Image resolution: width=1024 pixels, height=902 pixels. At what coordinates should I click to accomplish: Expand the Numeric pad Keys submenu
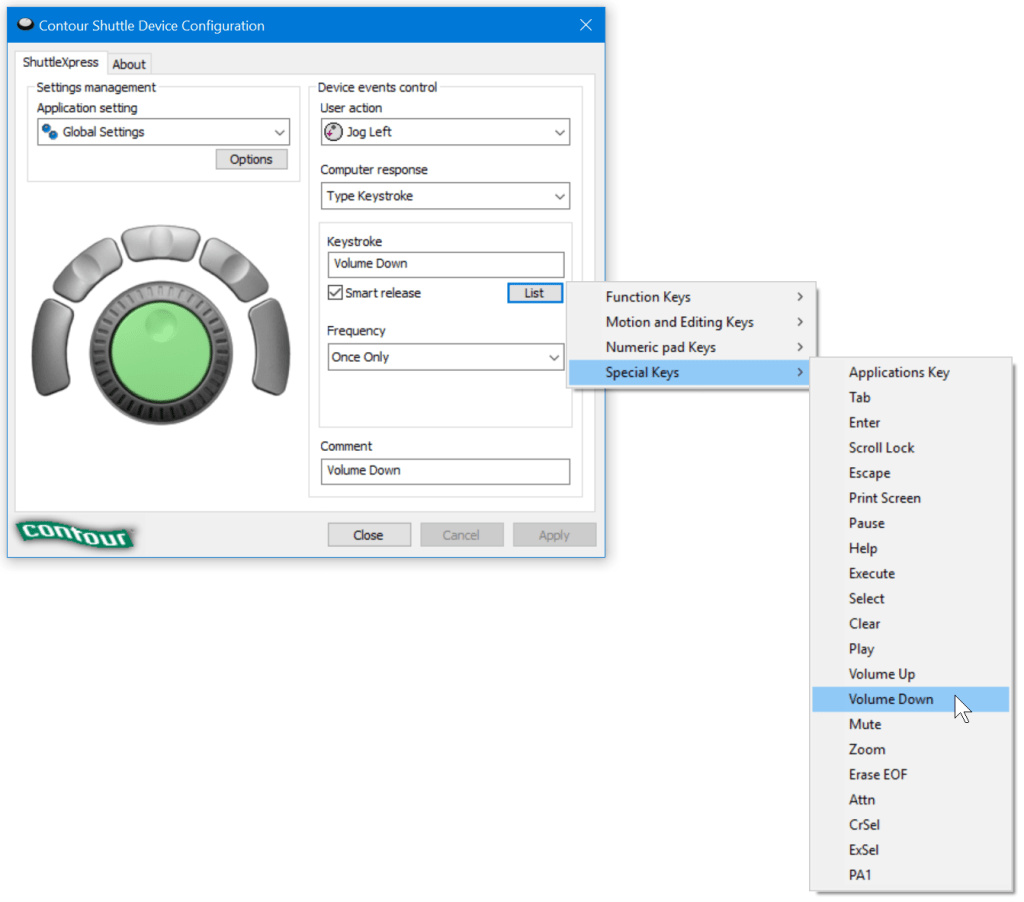click(661, 347)
